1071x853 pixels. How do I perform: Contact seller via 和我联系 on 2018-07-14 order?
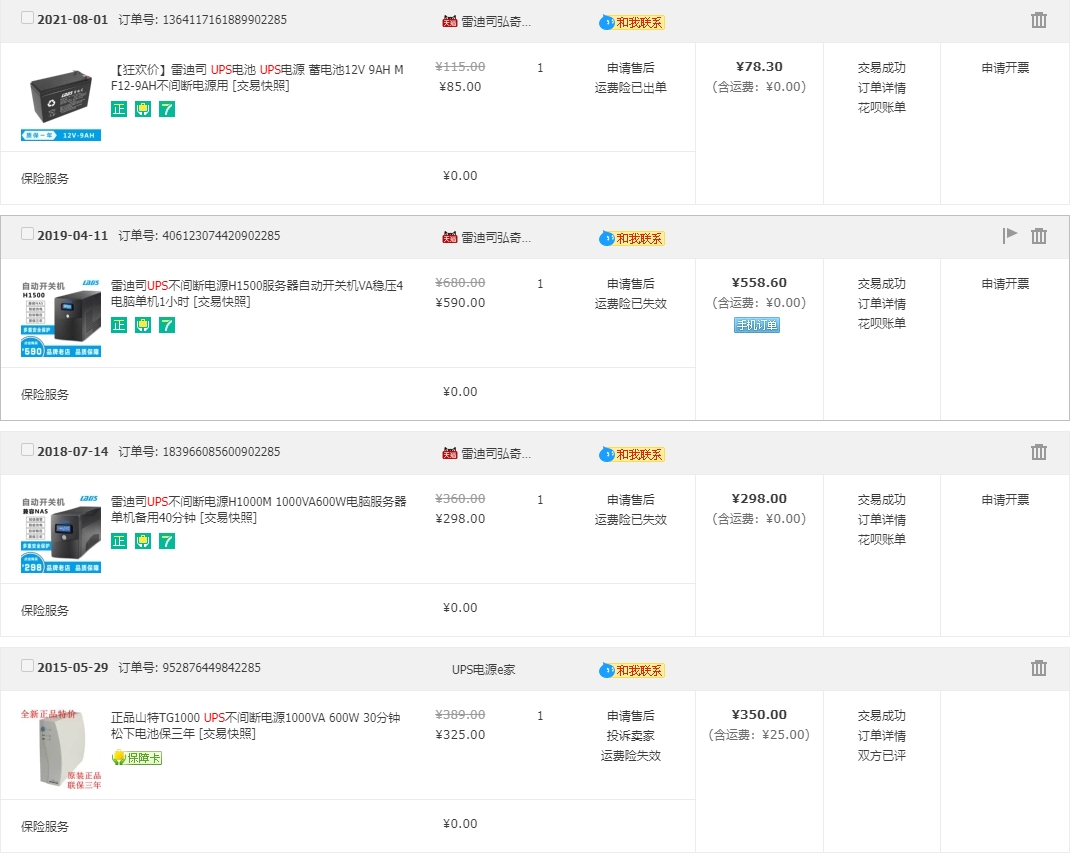[x=632, y=454]
